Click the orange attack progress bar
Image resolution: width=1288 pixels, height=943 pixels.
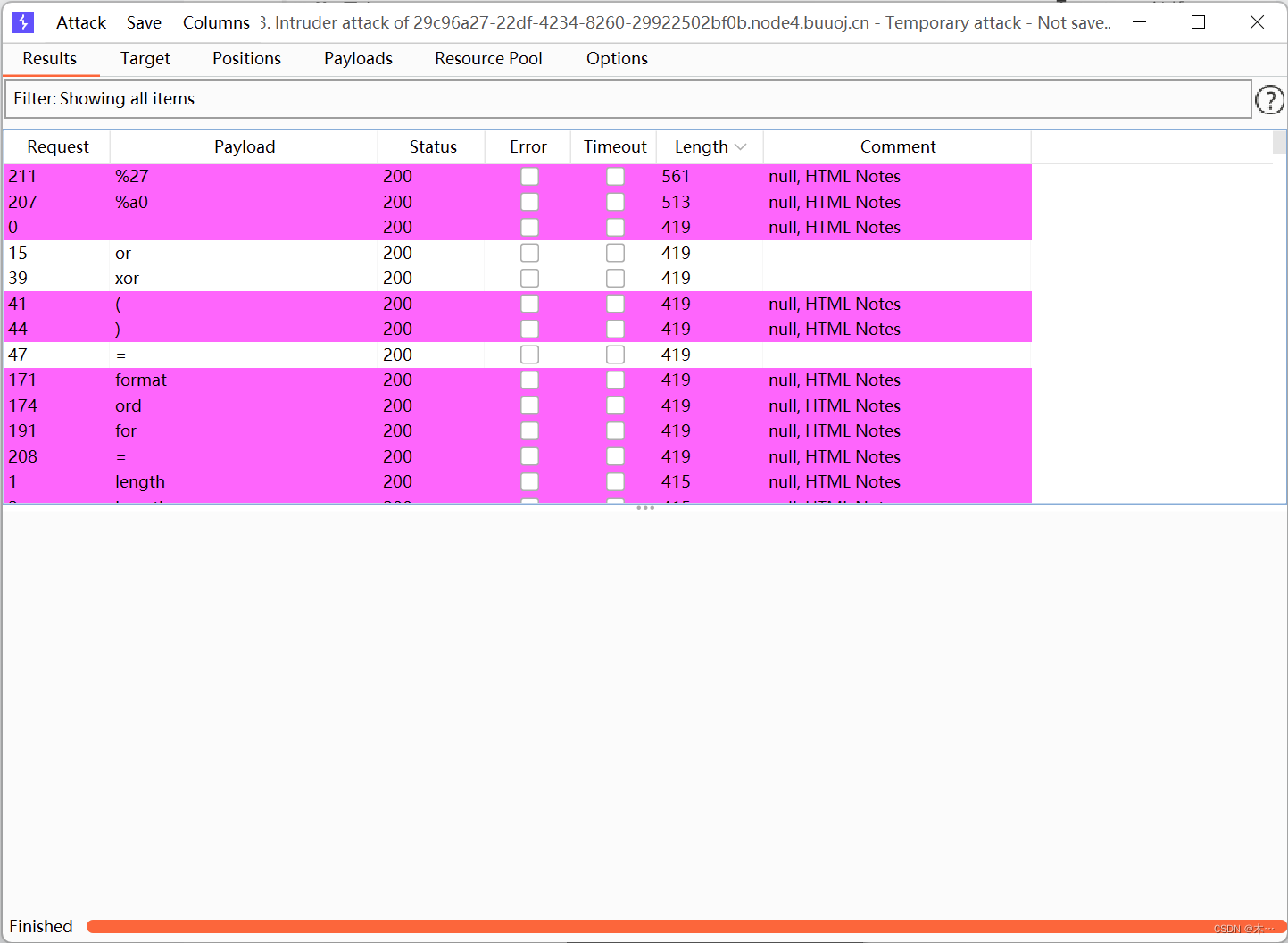click(686, 927)
